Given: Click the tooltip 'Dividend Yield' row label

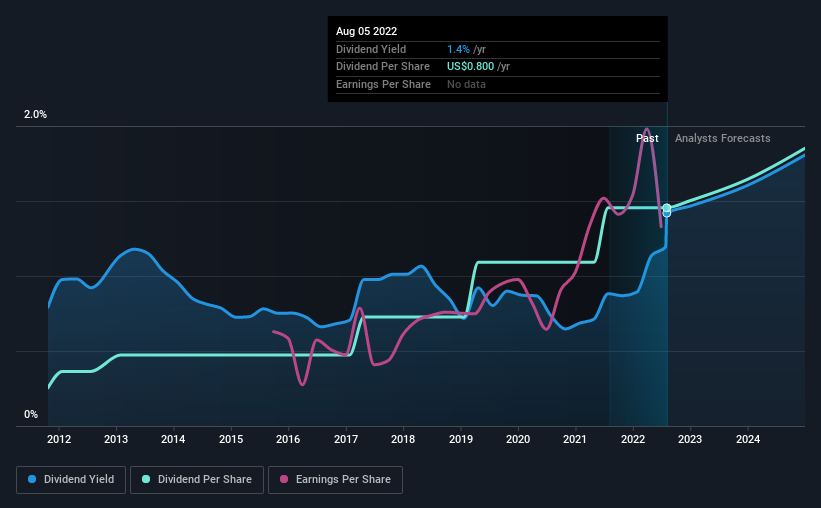Looking at the screenshot, I should click(371, 49).
